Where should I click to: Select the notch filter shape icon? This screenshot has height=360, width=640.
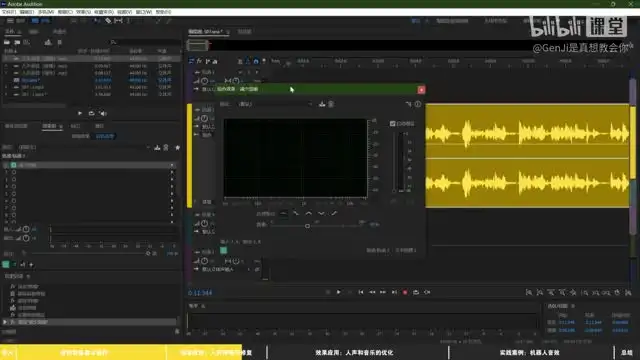(321, 213)
